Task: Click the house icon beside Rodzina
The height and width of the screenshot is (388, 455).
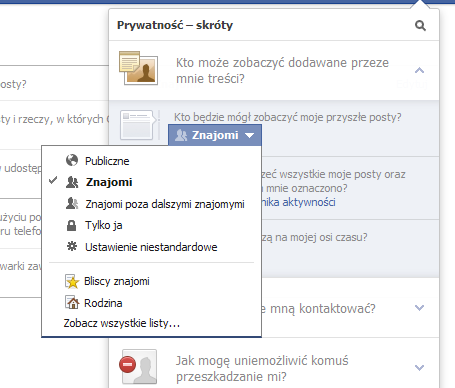Action: (x=72, y=303)
